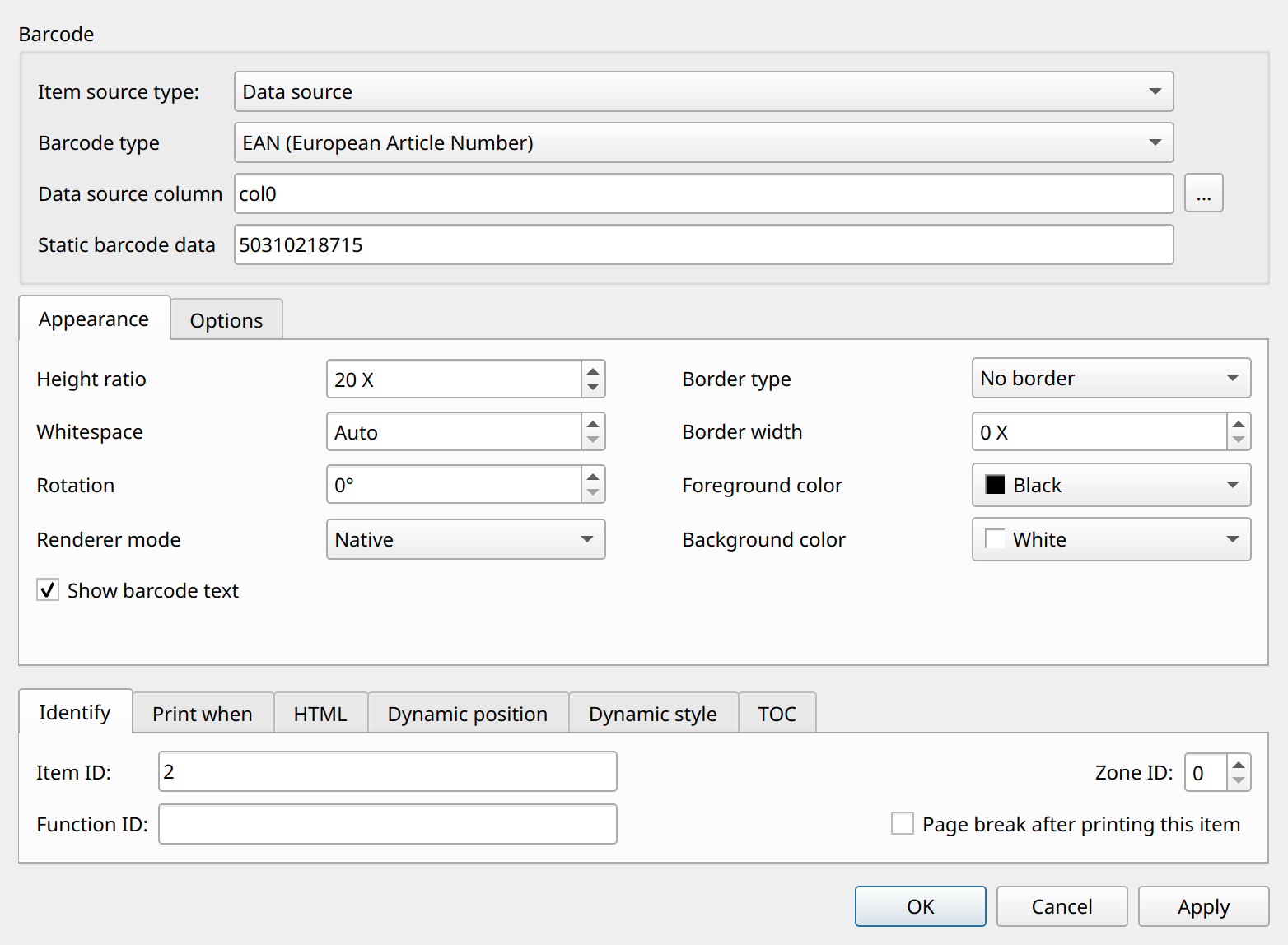Click the black foreground color swatch
The image size is (1288, 945).
tap(995, 485)
